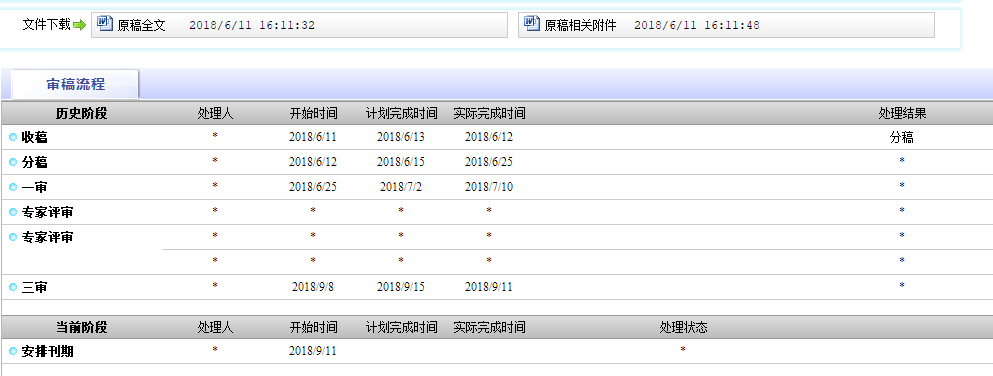Click timestamp 2018/6/11 16:11:48
Image resolution: width=993 pixels, height=376 pixels.
(697, 25)
